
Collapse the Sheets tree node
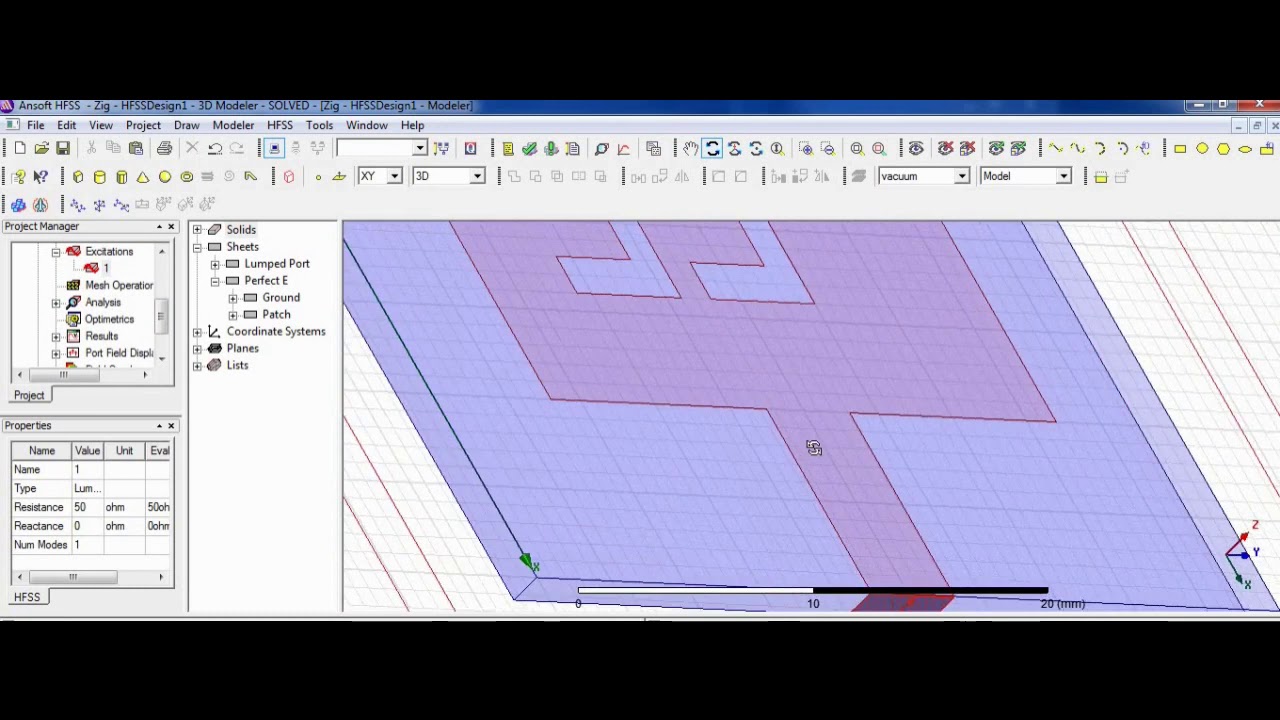pyautogui.click(x=197, y=247)
